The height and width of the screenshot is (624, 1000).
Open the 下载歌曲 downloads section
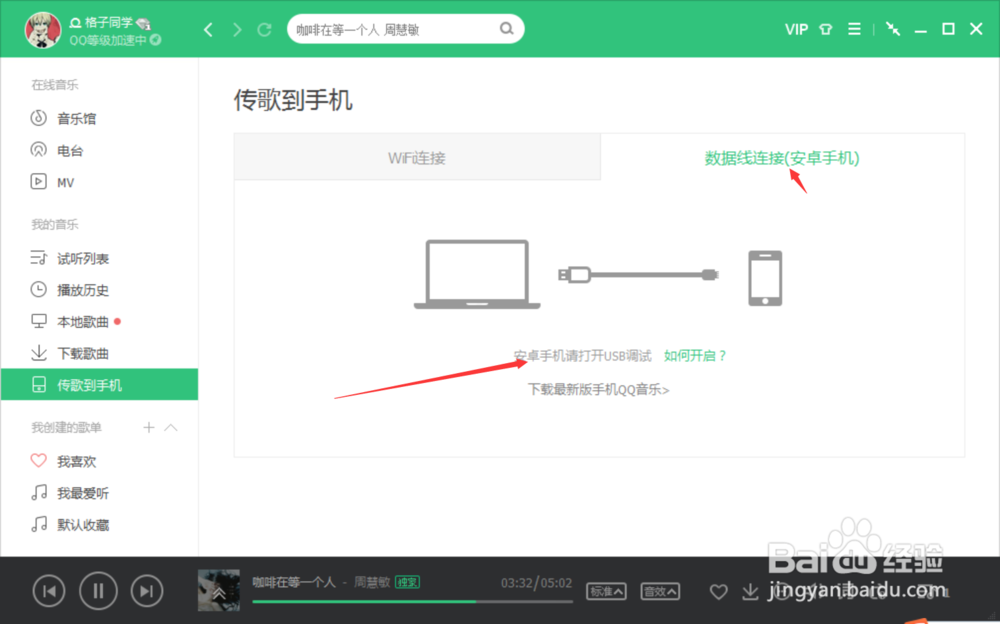80,353
